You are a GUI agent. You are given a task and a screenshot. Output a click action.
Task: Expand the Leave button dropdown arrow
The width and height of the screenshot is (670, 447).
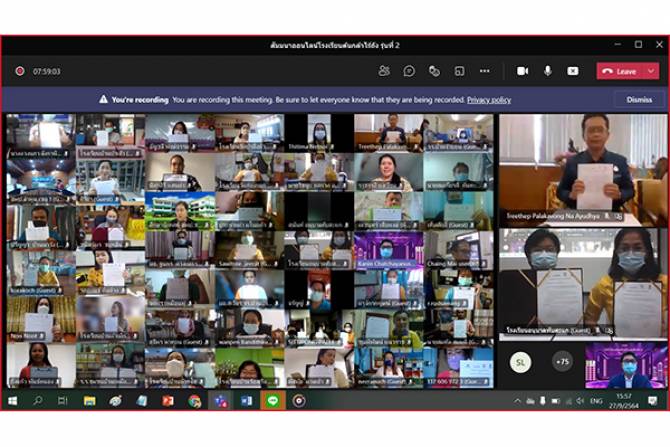pos(651,71)
